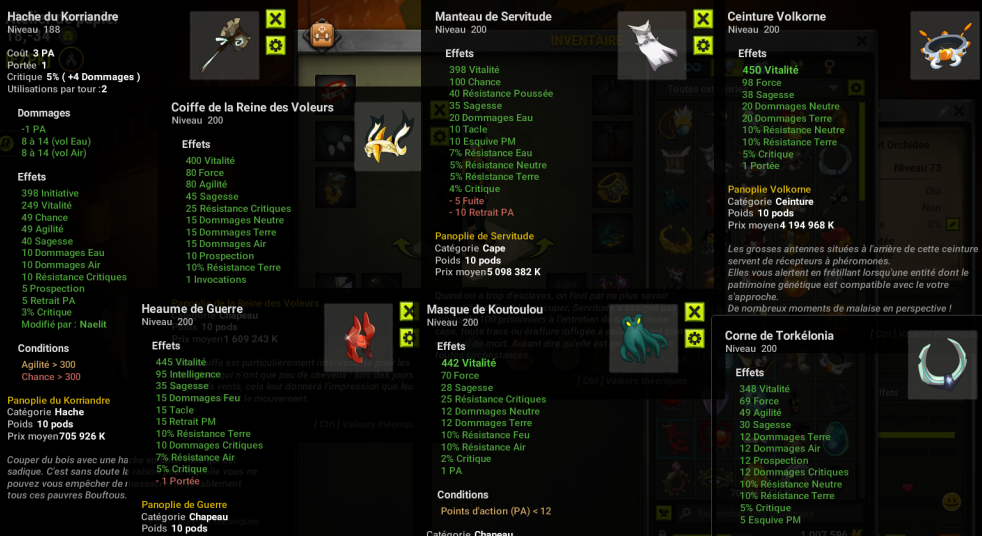Click the Panoplie du Korriandre set link

[59, 400]
